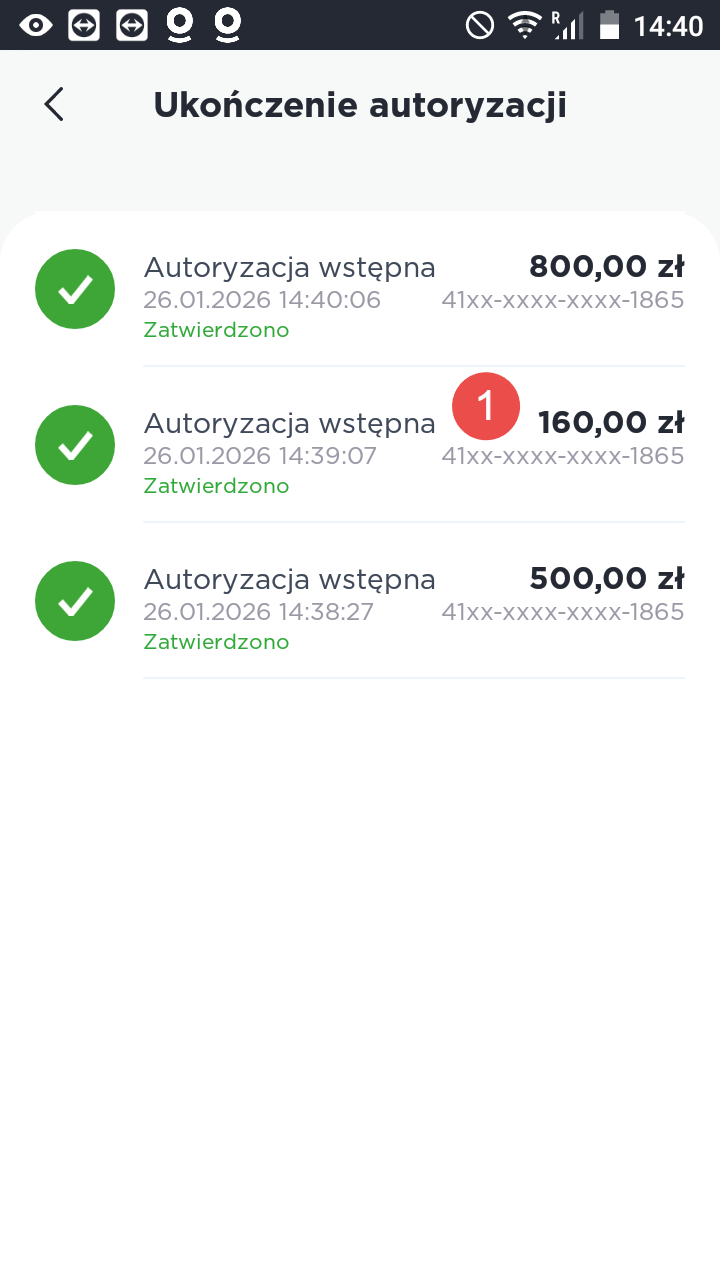Tap the red badge numbered 1

[x=486, y=406]
